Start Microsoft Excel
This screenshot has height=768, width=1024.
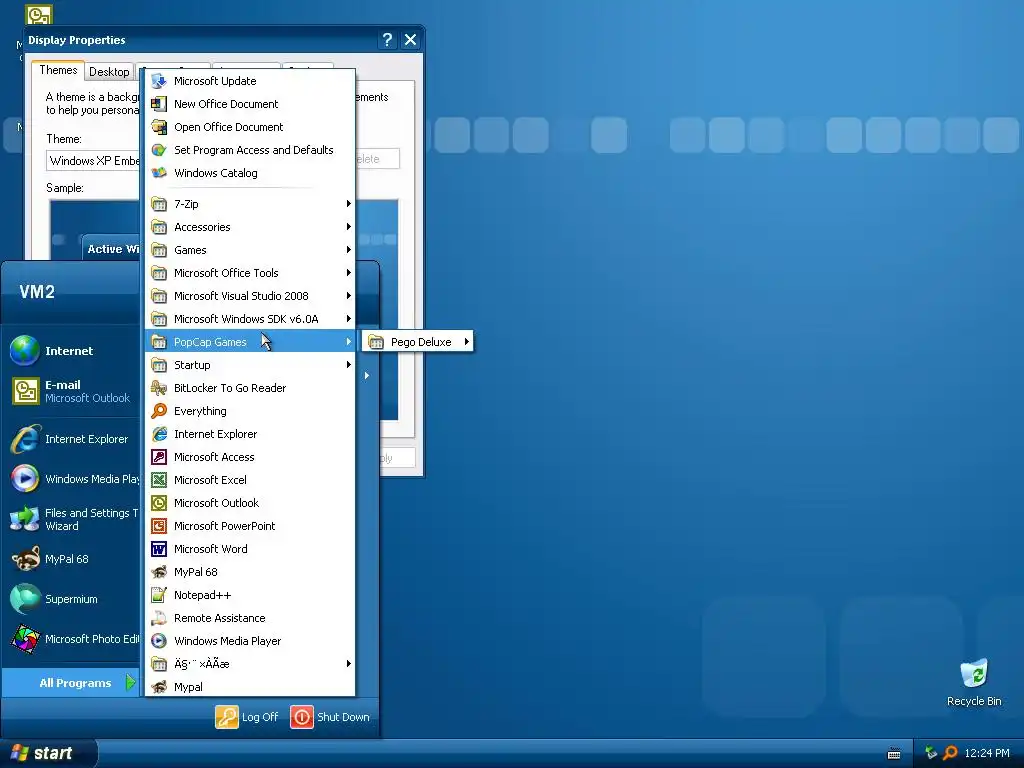250,480
